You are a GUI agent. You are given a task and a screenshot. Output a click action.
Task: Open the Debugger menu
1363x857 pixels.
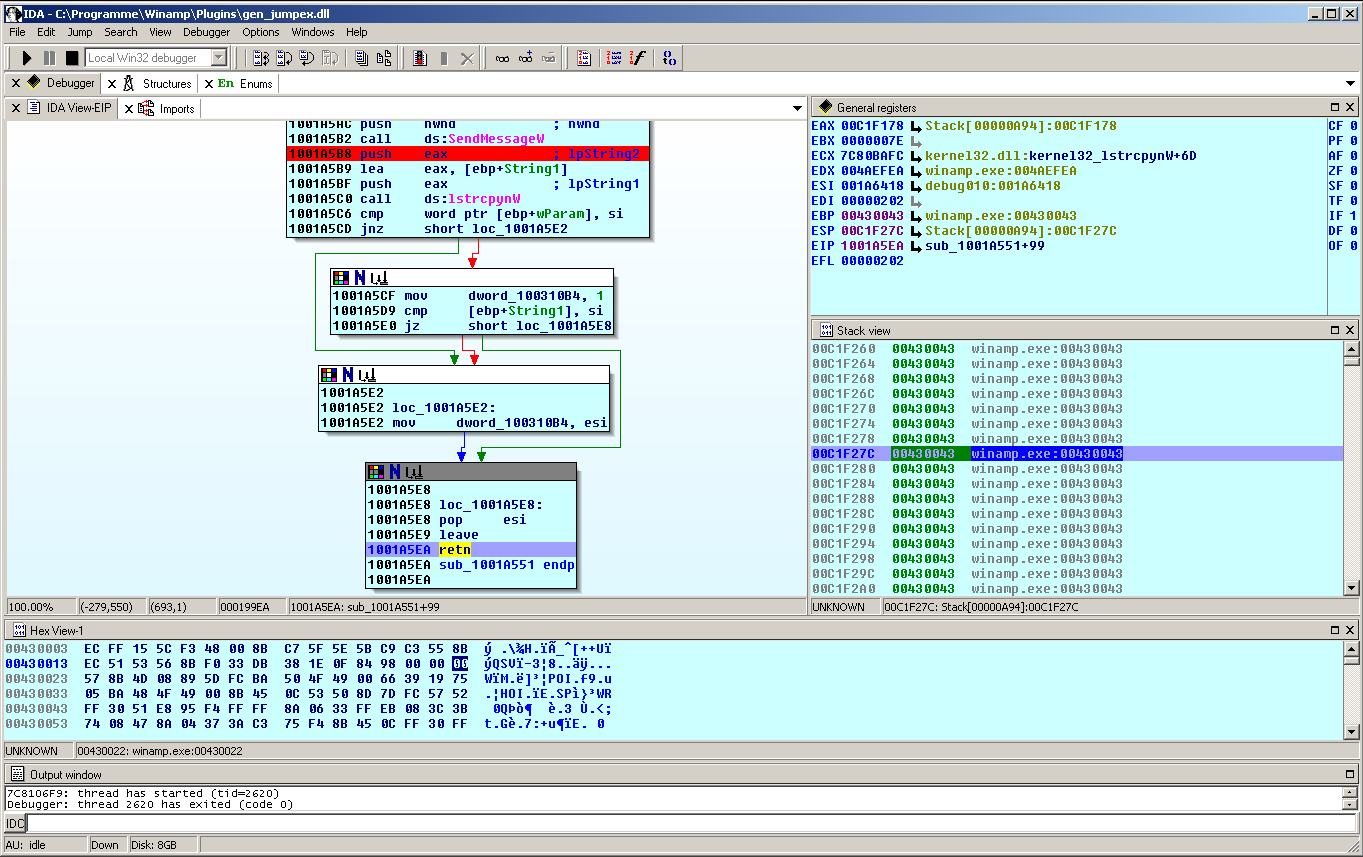click(x=206, y=32)
